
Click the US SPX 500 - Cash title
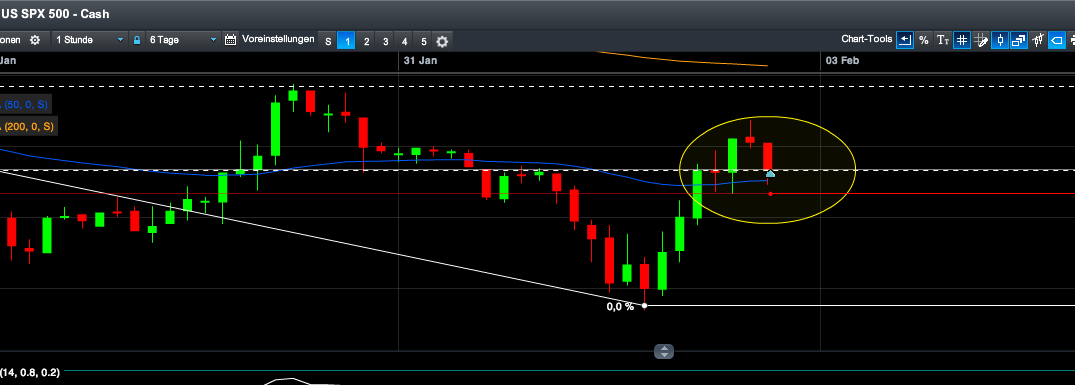pyautogui.click(x=55, y=14)
